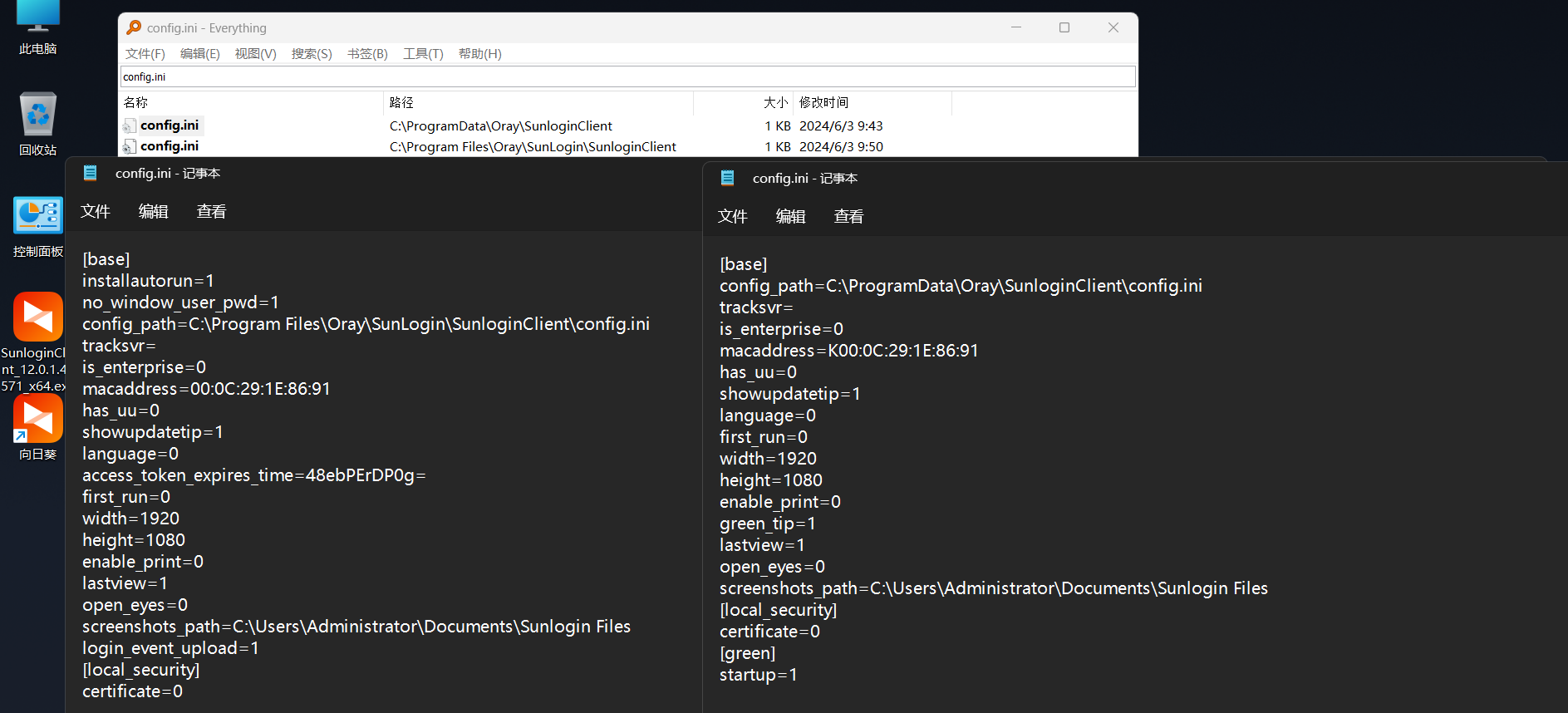
Task: Click the Notepad icon in the left config.ini window
Action: pos(91,173)
